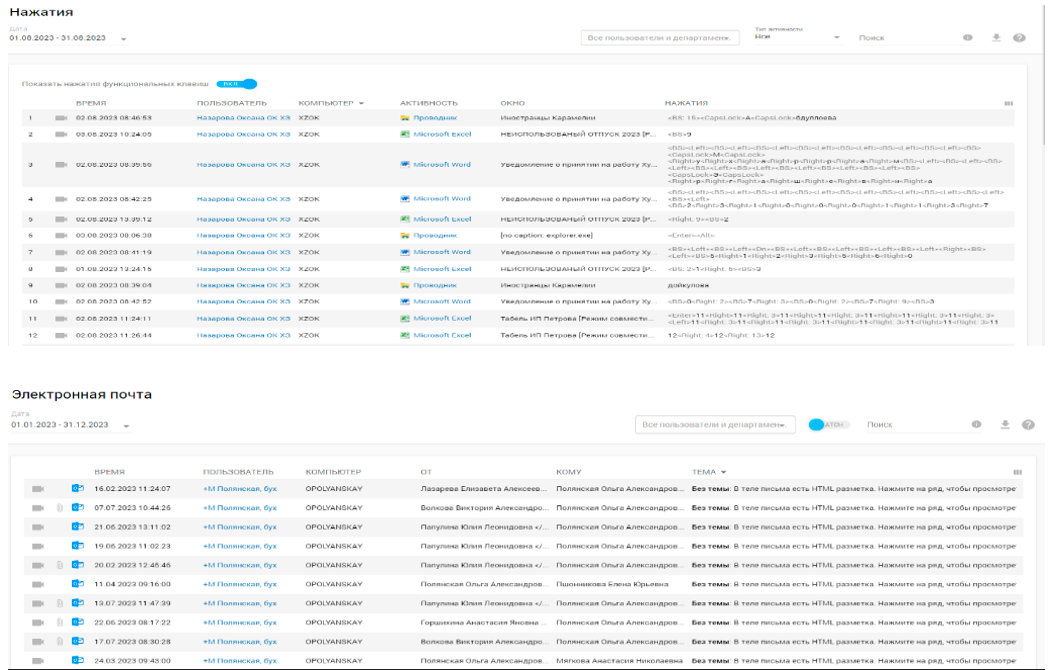Click Outlook mail icon in row 24.03.2023 09:43:00

78,660
